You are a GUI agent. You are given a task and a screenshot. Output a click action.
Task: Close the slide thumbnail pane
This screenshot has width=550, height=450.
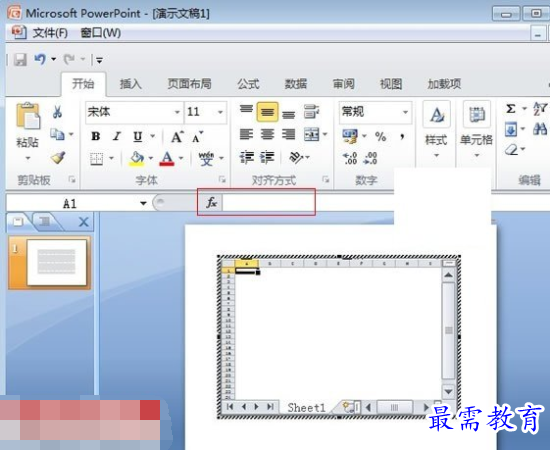click(x=83, y=222)
